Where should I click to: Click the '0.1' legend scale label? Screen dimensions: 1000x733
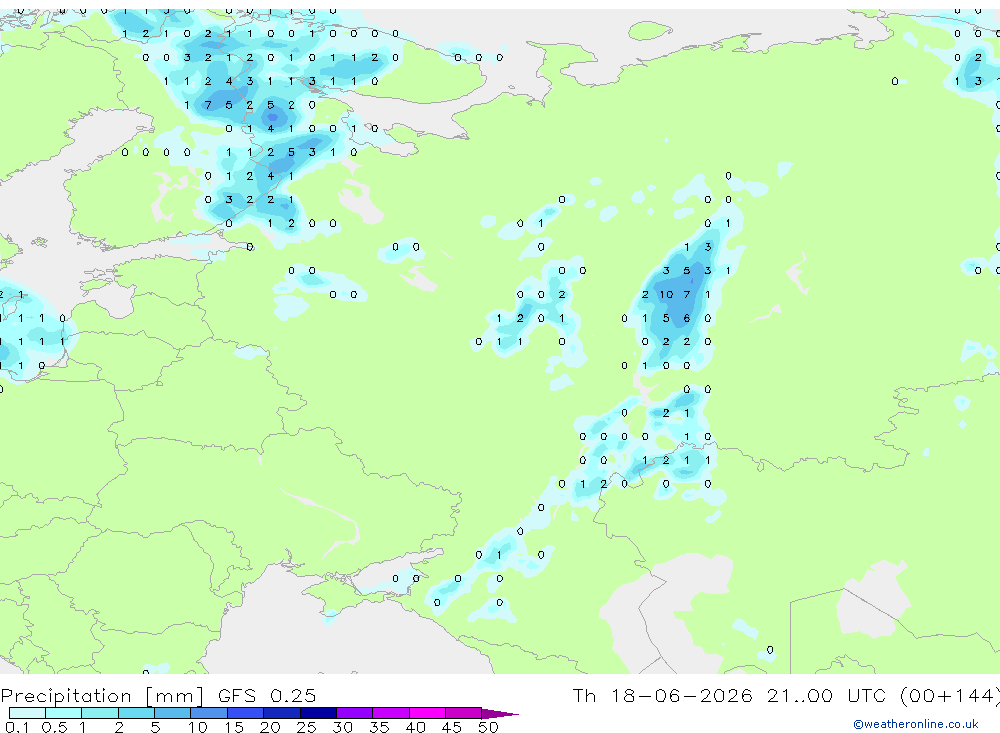click(x=17, y=727)
